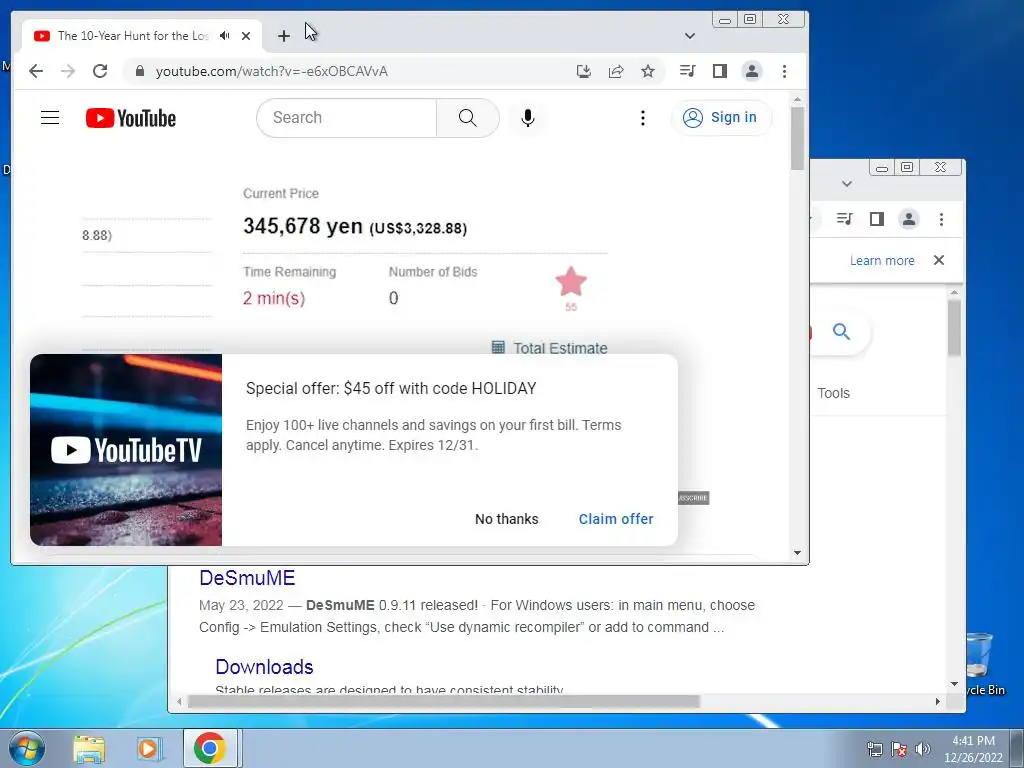1024x768 pixels.
Task: Toggle side panel in YouTube window toolbar
Action: (720, 71)
